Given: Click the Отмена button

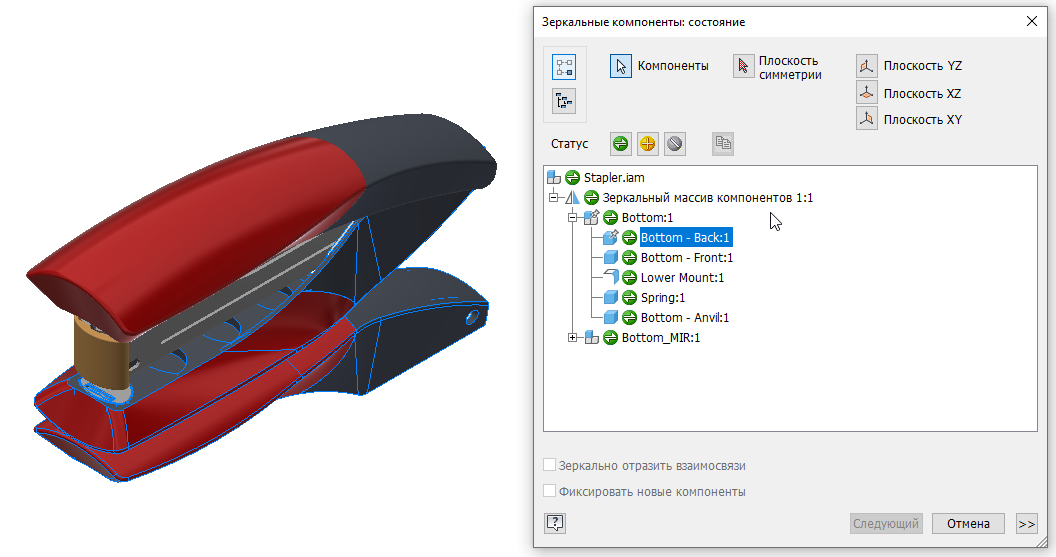Looking at the screenshot, I should (x=968, y=523).
